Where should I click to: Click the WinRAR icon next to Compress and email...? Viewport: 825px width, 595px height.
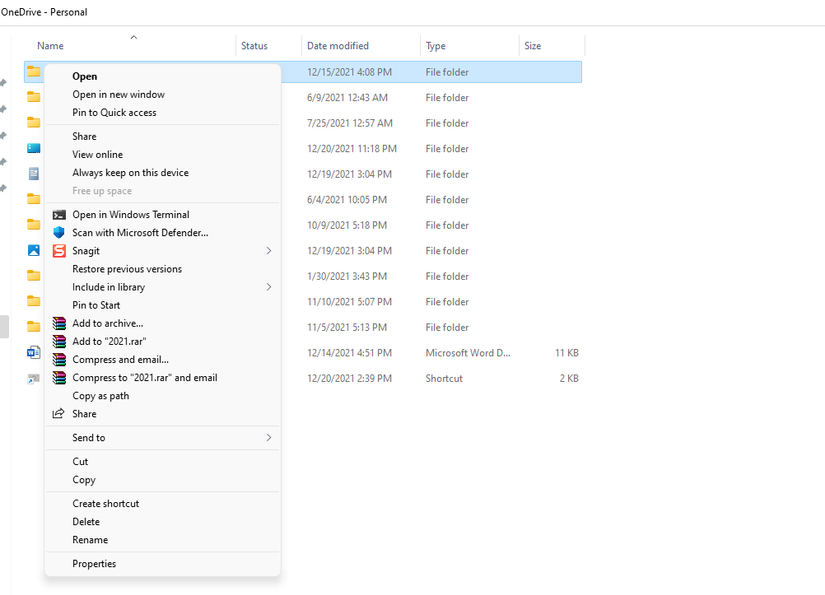[59, 359]
